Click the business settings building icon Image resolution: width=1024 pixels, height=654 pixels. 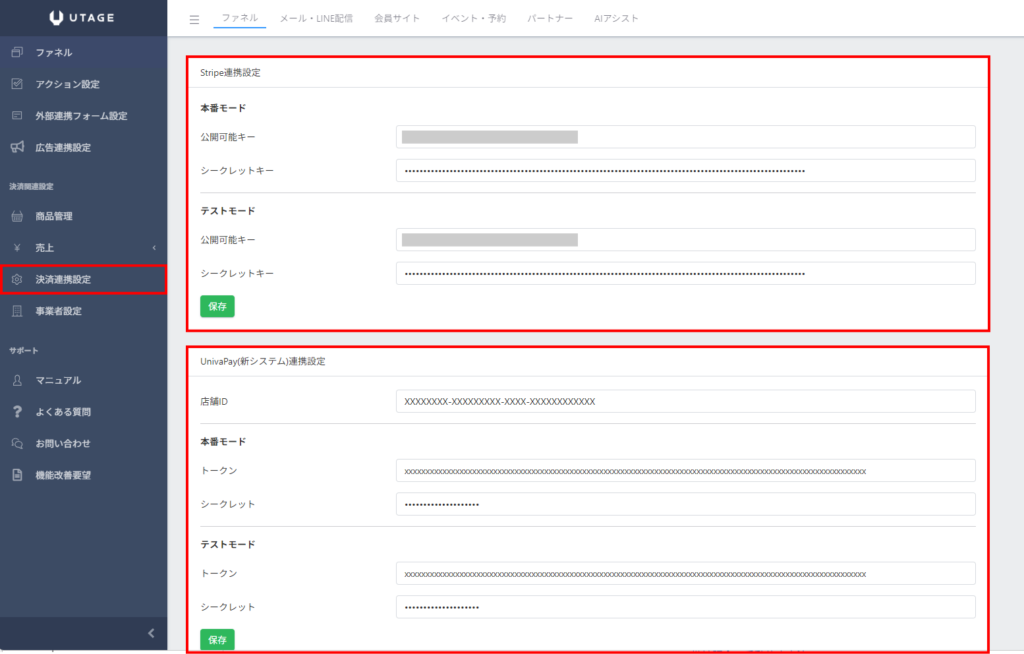click(17, 311)
